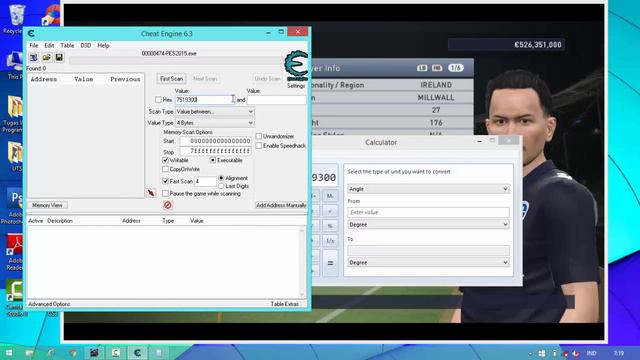Open the From Degree unit dropdown

428,224
